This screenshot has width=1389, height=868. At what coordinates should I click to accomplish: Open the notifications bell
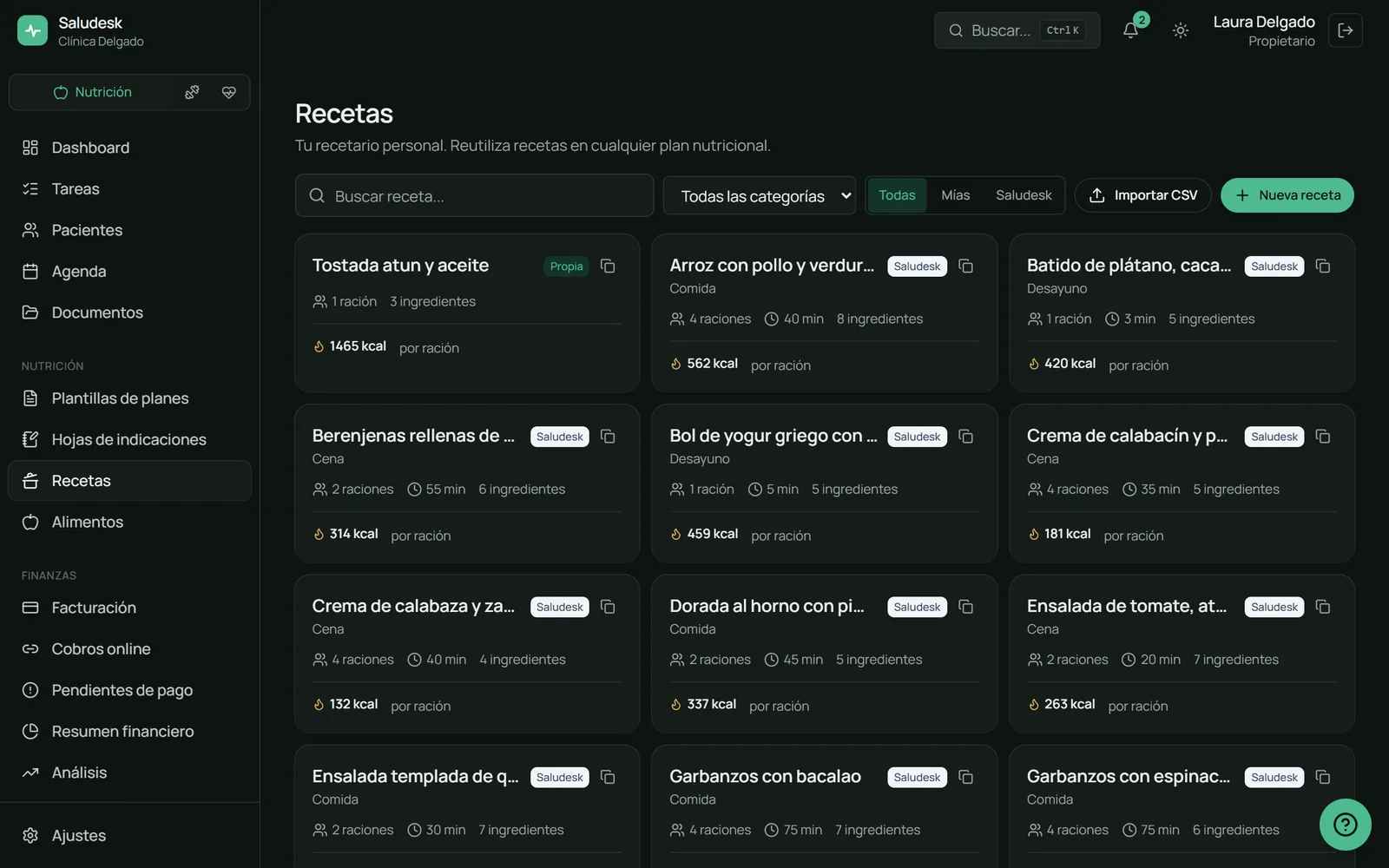click(x=1130, y=30)
